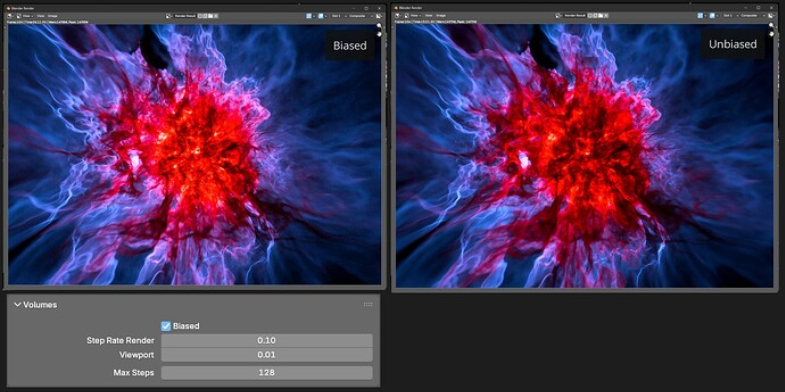Click Render Result name field in Biased window
Image resolution: width=785 pixels, height=392 pixels.
click(185, 16)
